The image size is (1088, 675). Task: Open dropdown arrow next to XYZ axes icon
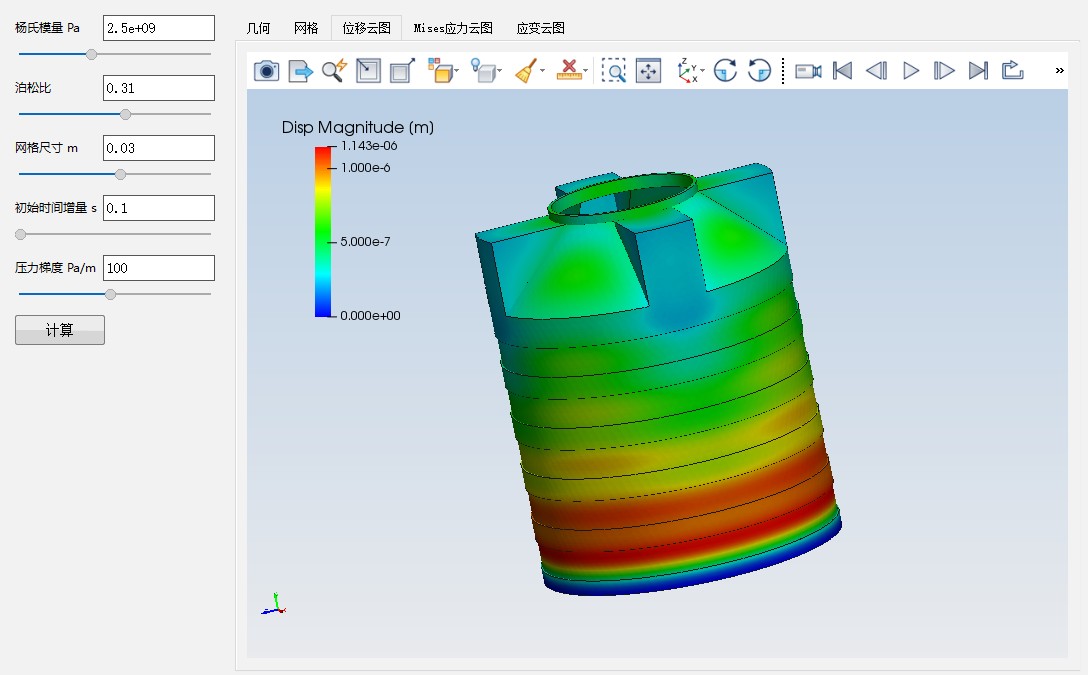pyautogui.click(x=703, y=71)
